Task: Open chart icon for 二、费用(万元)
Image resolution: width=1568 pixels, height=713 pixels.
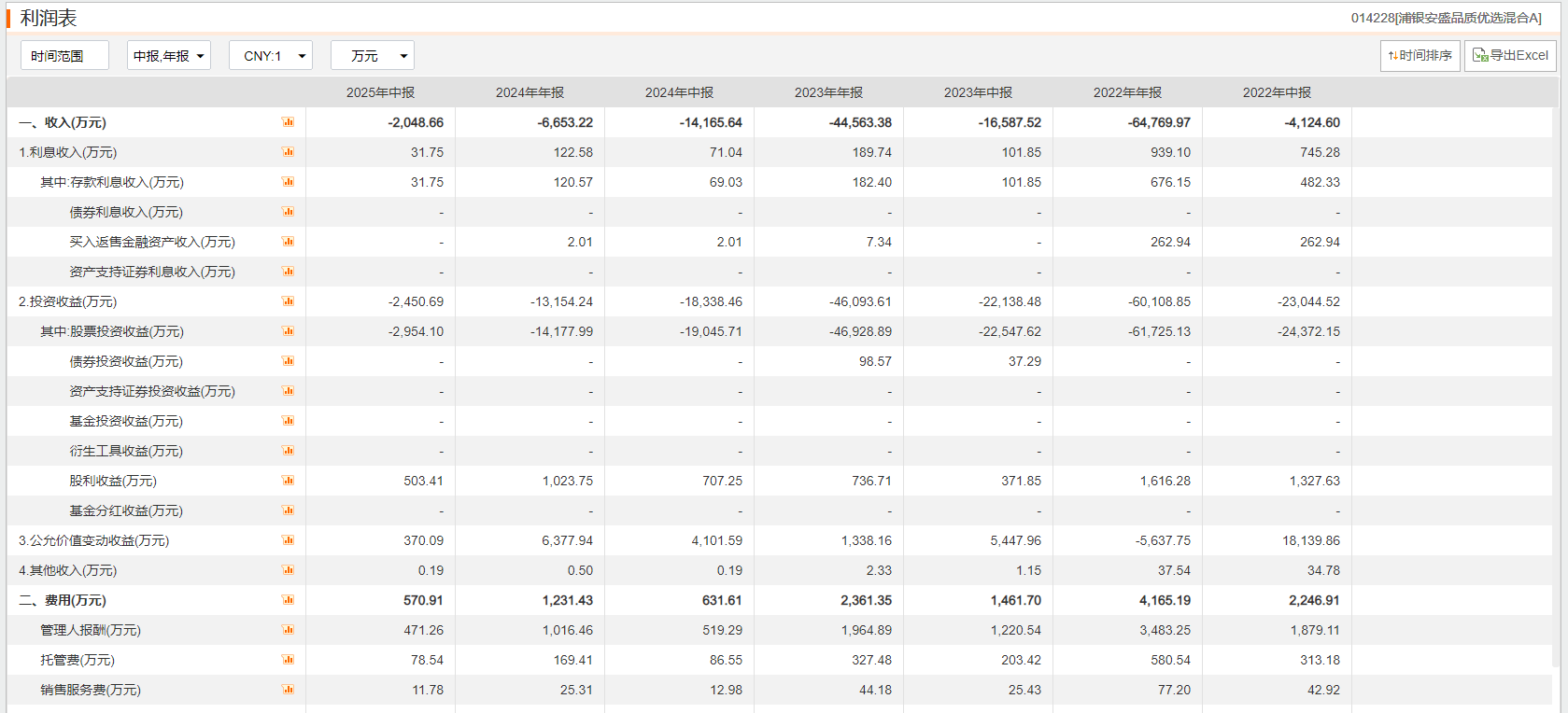Action: click(x=289, y=600)
